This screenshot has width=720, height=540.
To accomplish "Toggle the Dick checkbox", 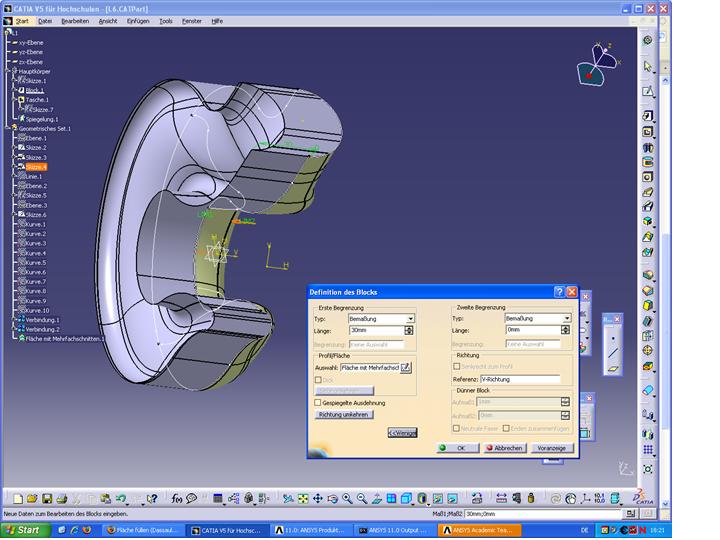I will pos(318,380).
